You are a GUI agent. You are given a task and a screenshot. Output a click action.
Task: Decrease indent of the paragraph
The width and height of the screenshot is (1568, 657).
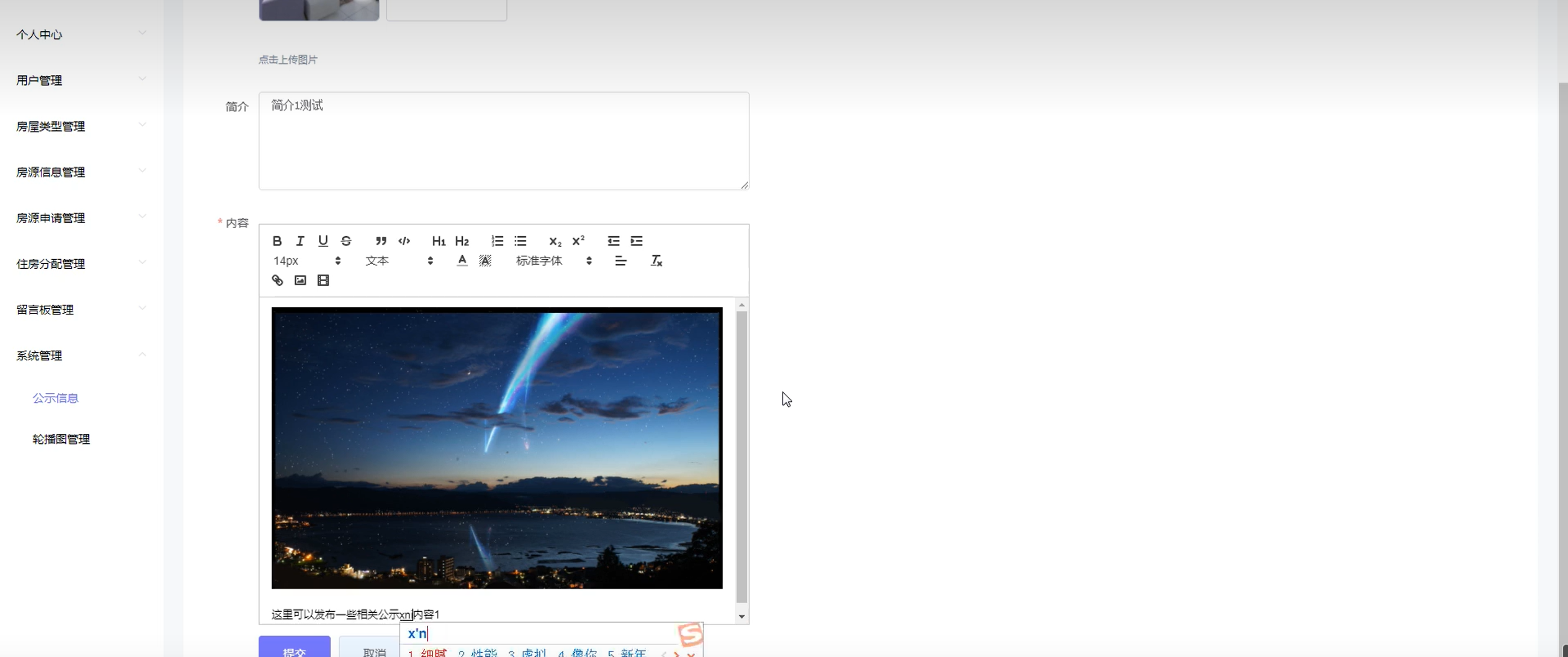coord(613,241)
